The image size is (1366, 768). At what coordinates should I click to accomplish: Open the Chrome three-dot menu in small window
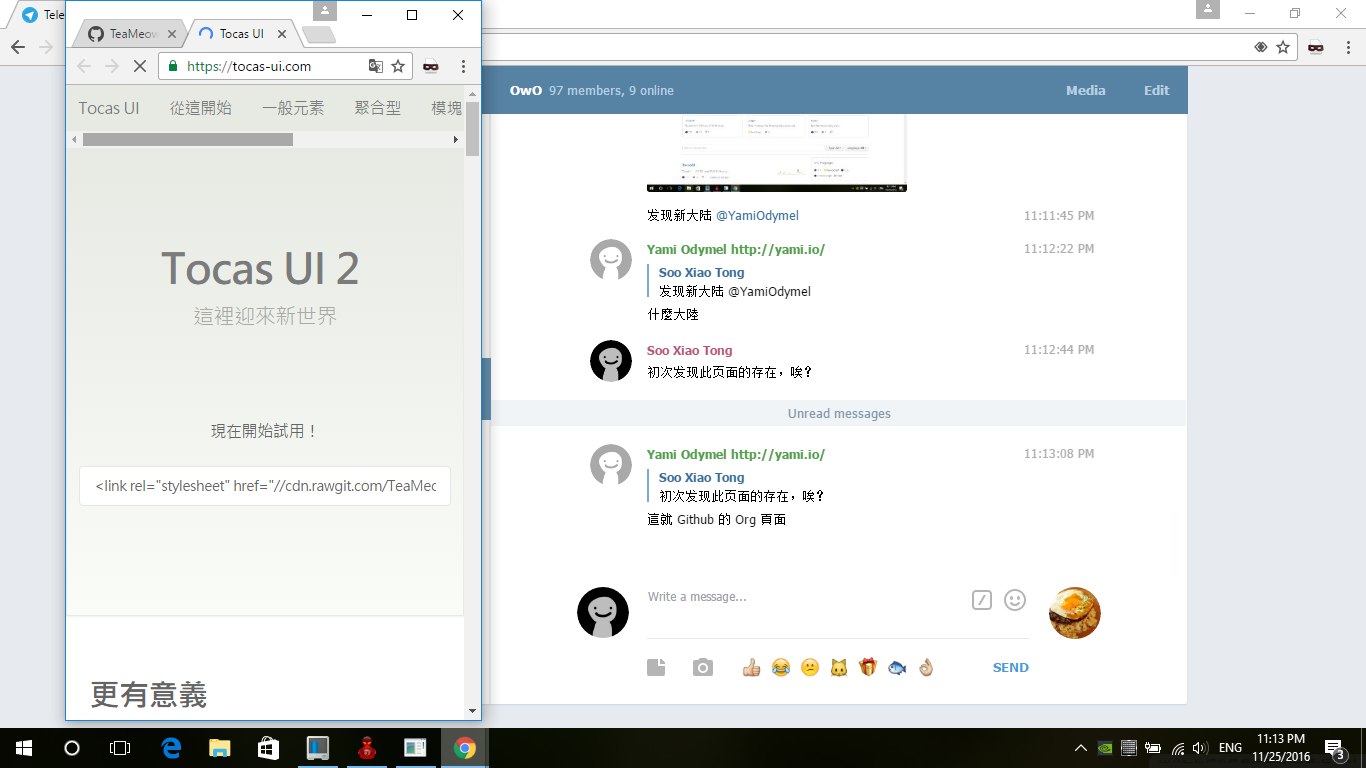click(463, 66)
